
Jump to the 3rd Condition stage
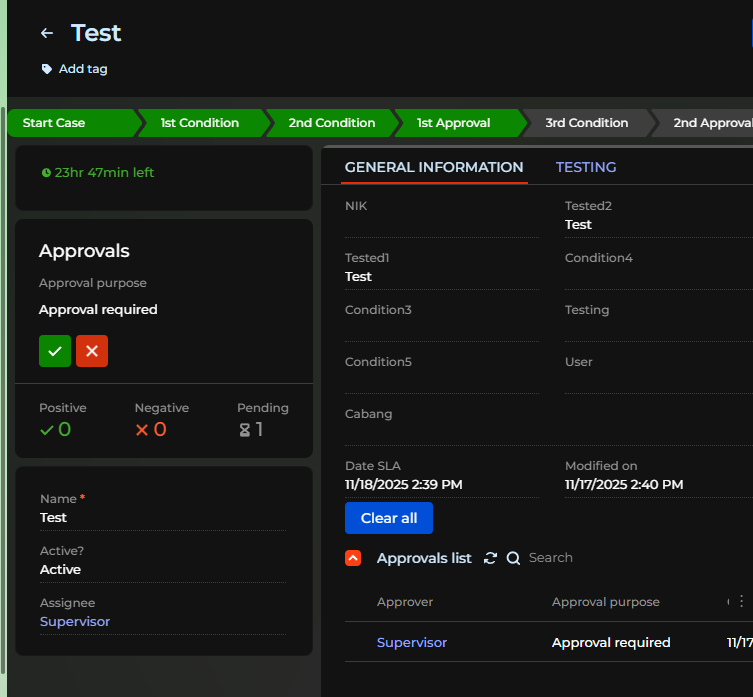click(x=586, y=123)
